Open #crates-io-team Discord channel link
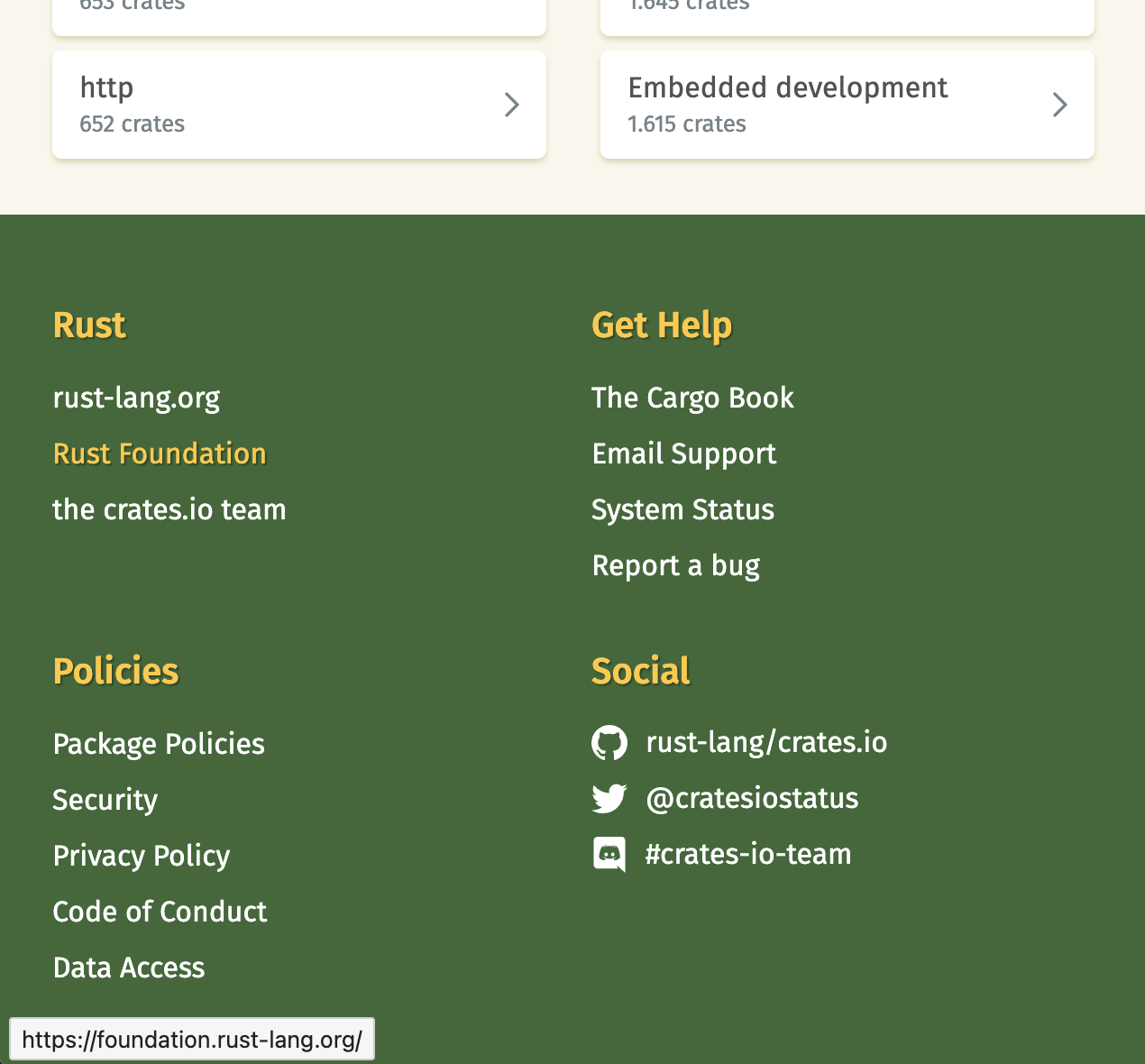 coord(748,854)
